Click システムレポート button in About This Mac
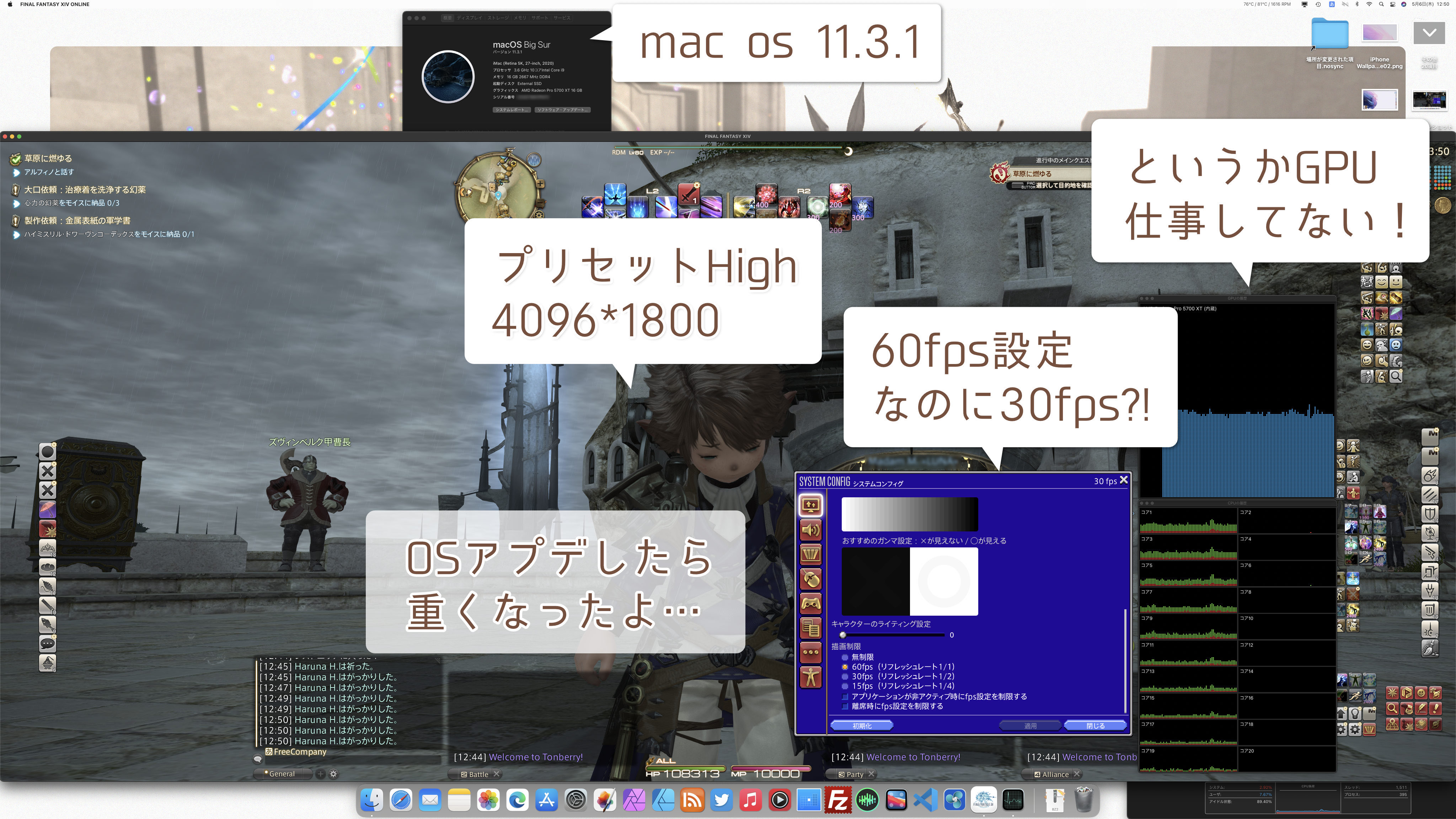This screenshot has height=819, width=1456. (512, 109)
